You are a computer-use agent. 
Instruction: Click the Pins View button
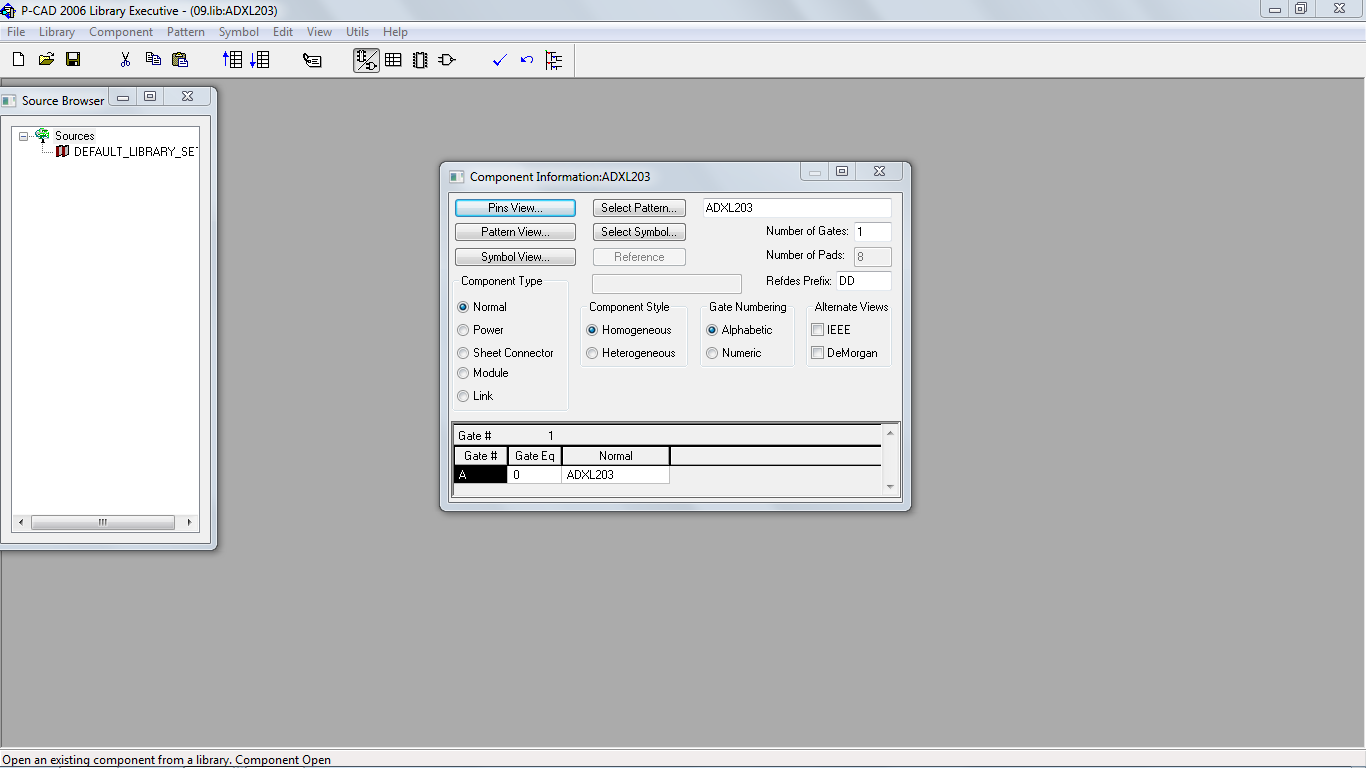(515, 208)
